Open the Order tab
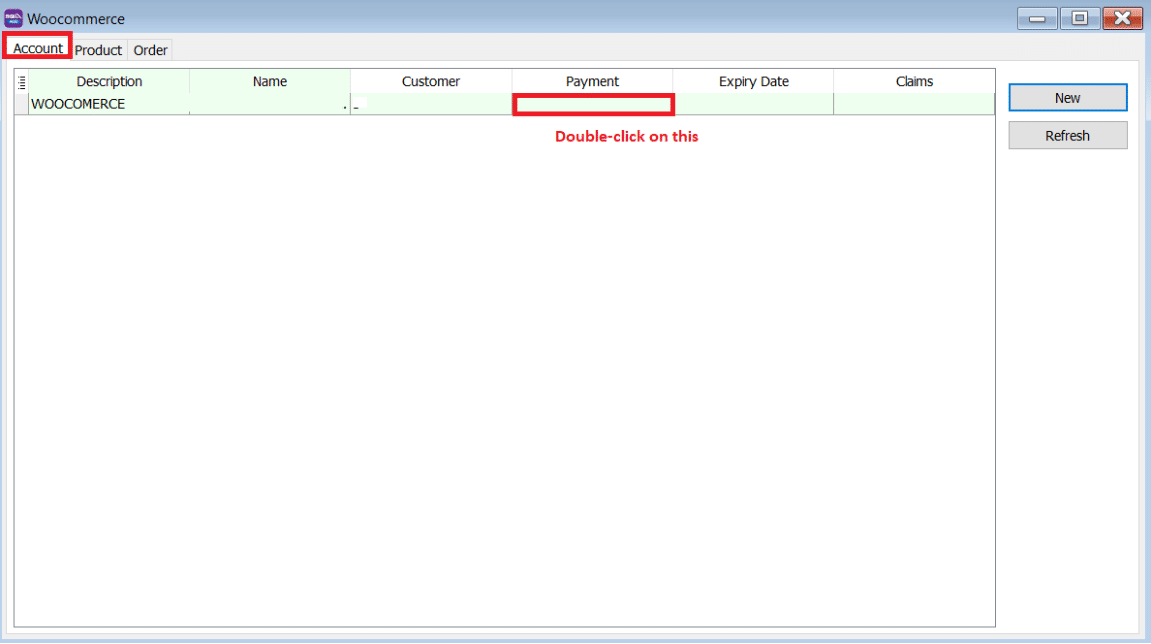Screen dimensions: 1151x644 click(x=150, y=50)
